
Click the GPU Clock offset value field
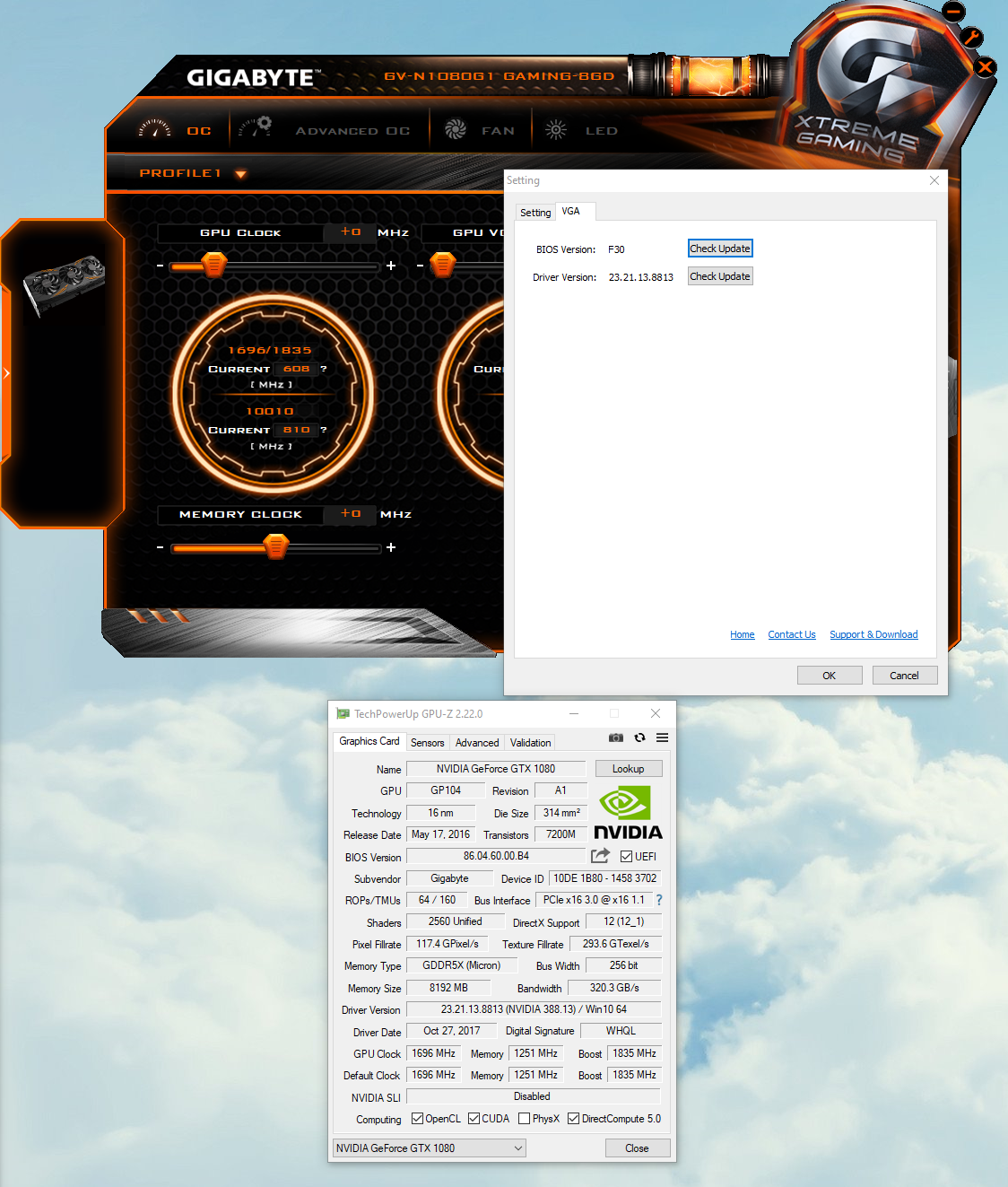coord(351,232)
